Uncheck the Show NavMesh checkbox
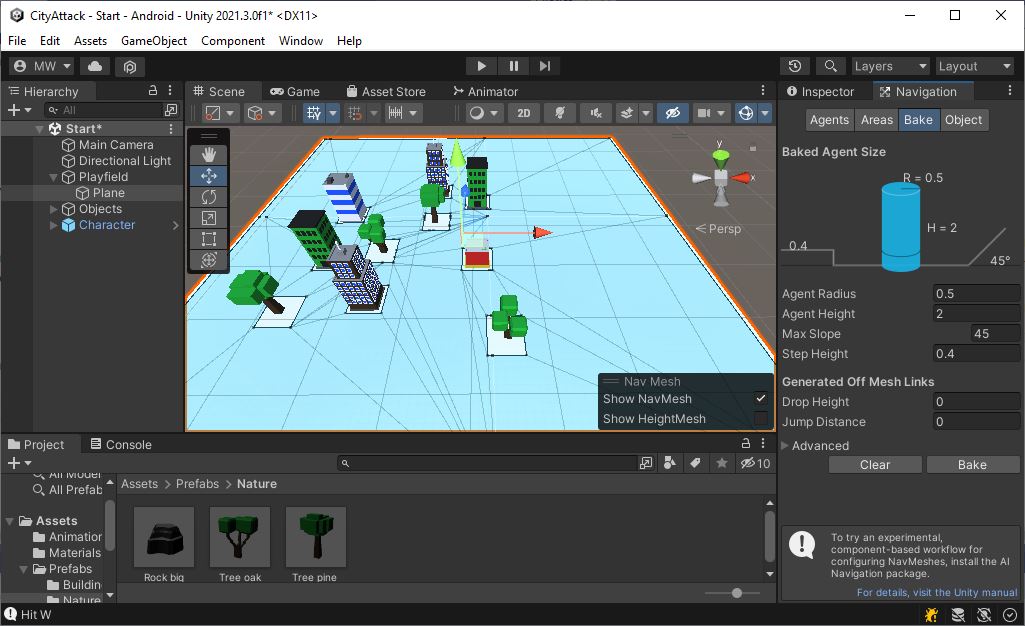1025x626 pixels. (x=761, y=398)
